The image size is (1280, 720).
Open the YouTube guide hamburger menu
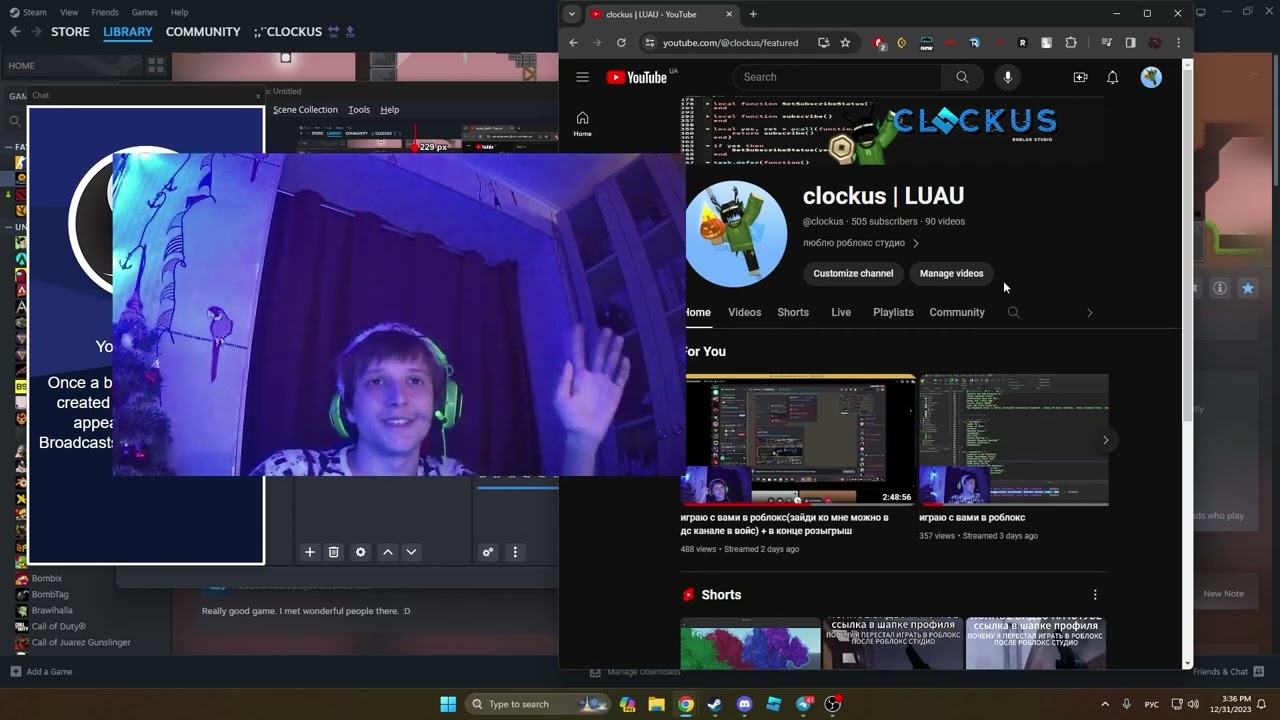[582, 77]
